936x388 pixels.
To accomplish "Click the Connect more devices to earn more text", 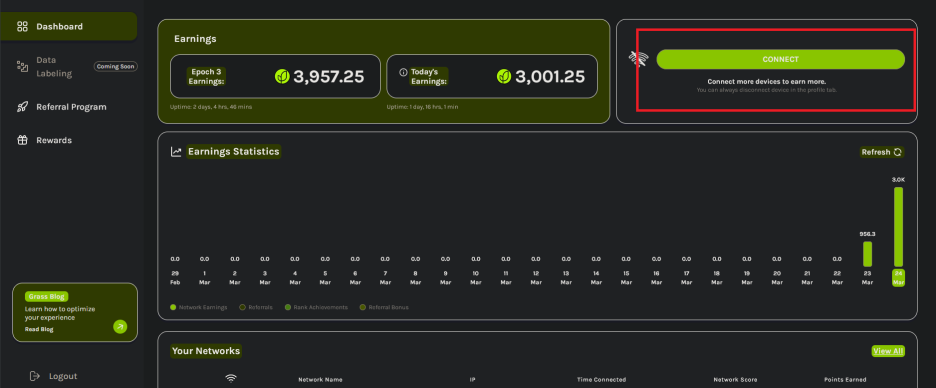I will tap(766, 81).
